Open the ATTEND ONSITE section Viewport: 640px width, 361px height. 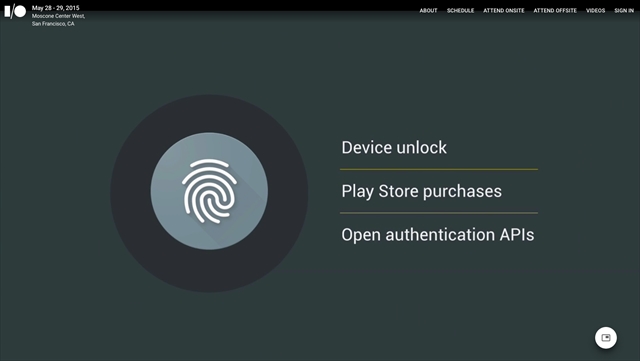[504, 11]
